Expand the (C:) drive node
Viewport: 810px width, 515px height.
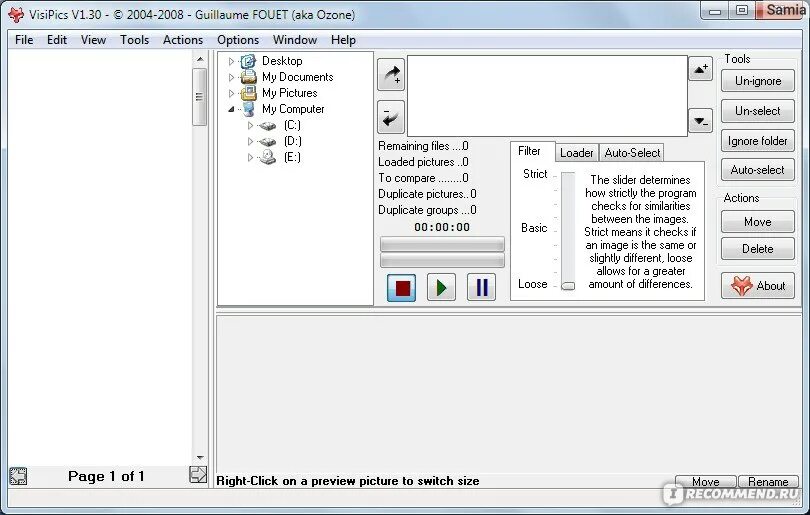[250, 126]
